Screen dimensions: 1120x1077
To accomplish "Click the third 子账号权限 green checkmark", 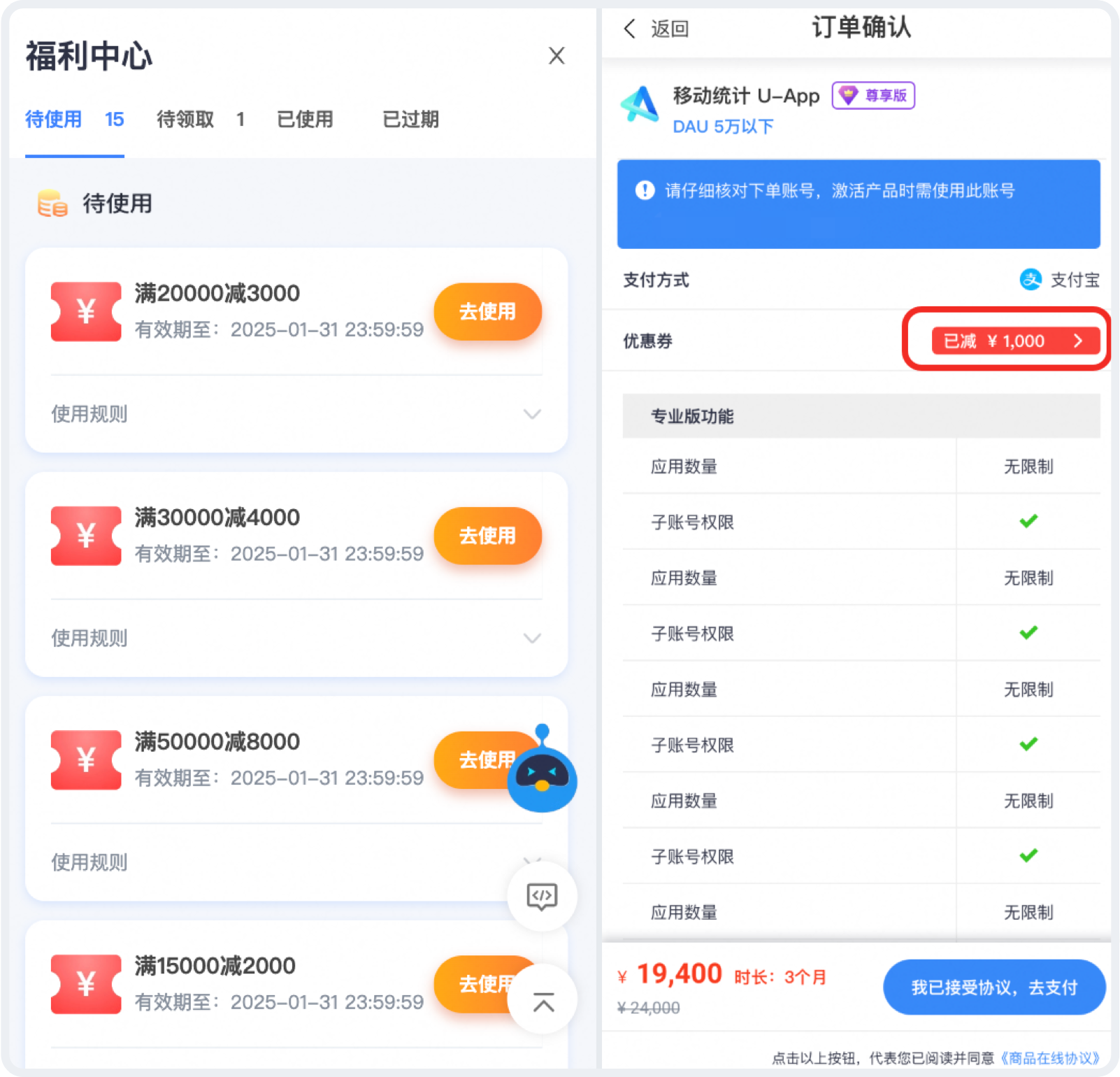I will (x=1028, y=744).
